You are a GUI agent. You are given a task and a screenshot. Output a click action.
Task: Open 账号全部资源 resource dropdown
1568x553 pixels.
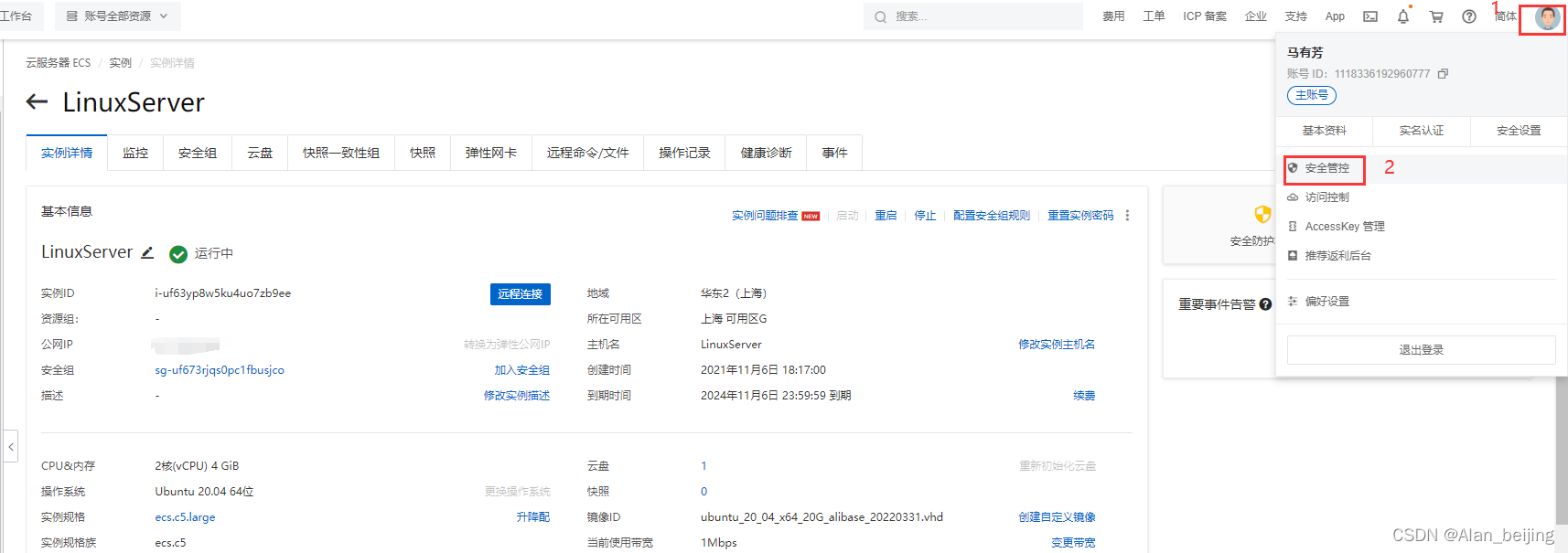tap(118, 16)
